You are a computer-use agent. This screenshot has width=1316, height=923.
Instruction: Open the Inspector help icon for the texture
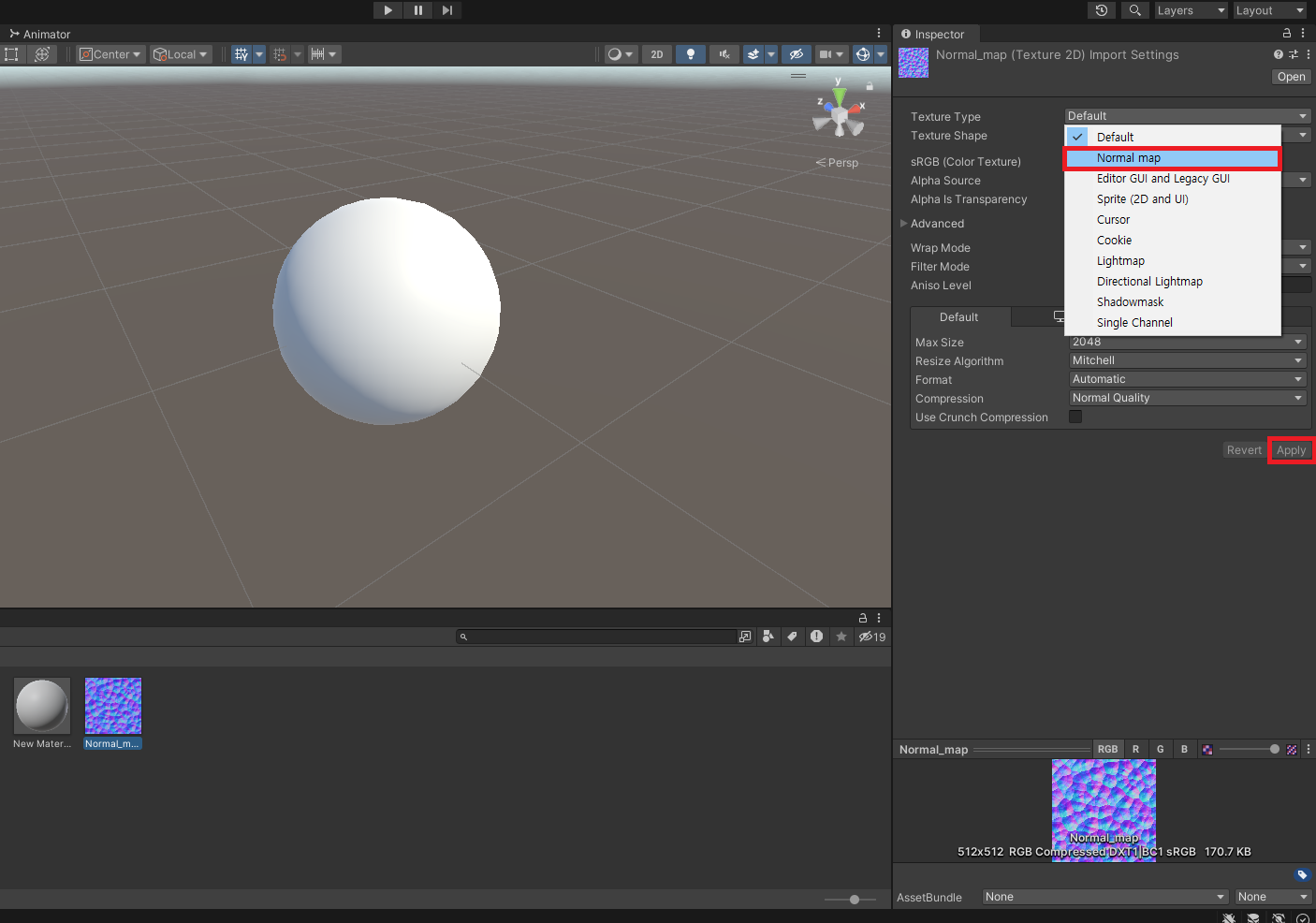(1279, 54)
